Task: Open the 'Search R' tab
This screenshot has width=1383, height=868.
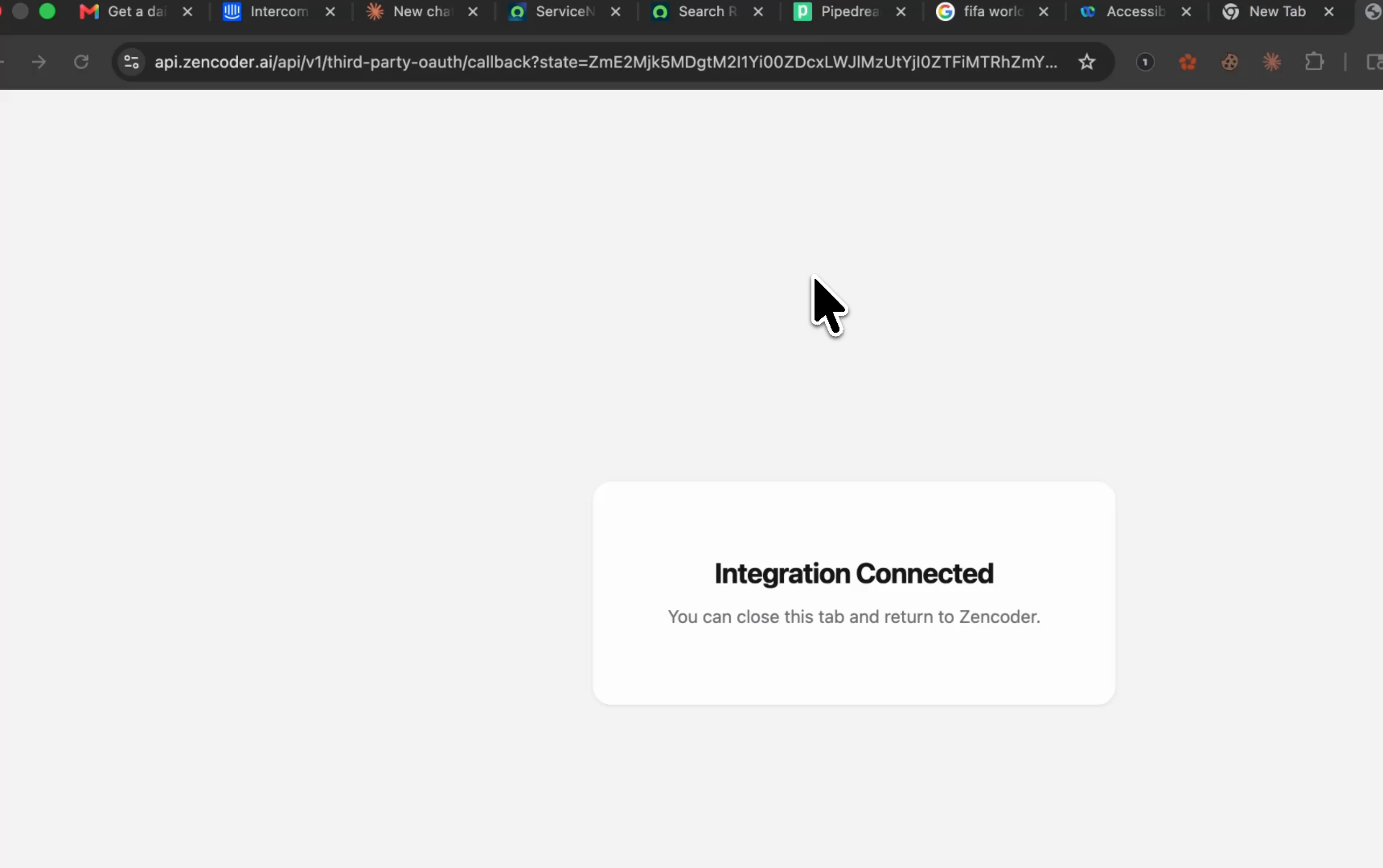Action: (x=706, y=12)
